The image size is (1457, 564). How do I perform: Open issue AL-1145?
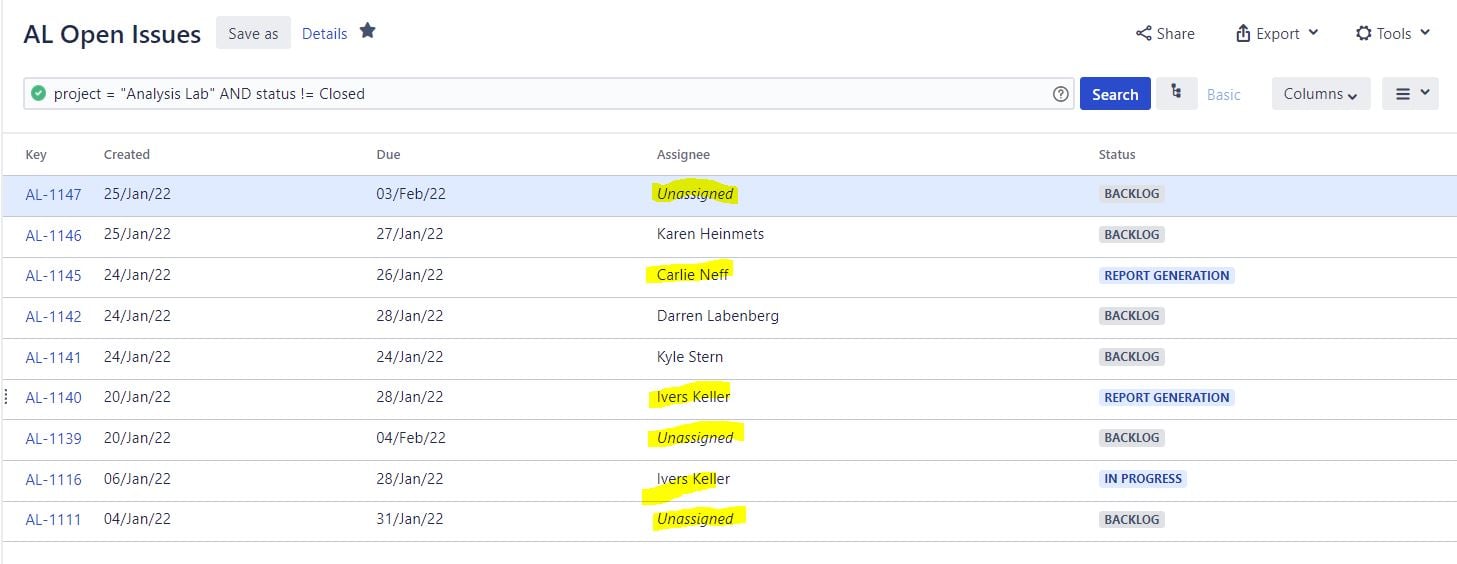click(x=53, y=275)
